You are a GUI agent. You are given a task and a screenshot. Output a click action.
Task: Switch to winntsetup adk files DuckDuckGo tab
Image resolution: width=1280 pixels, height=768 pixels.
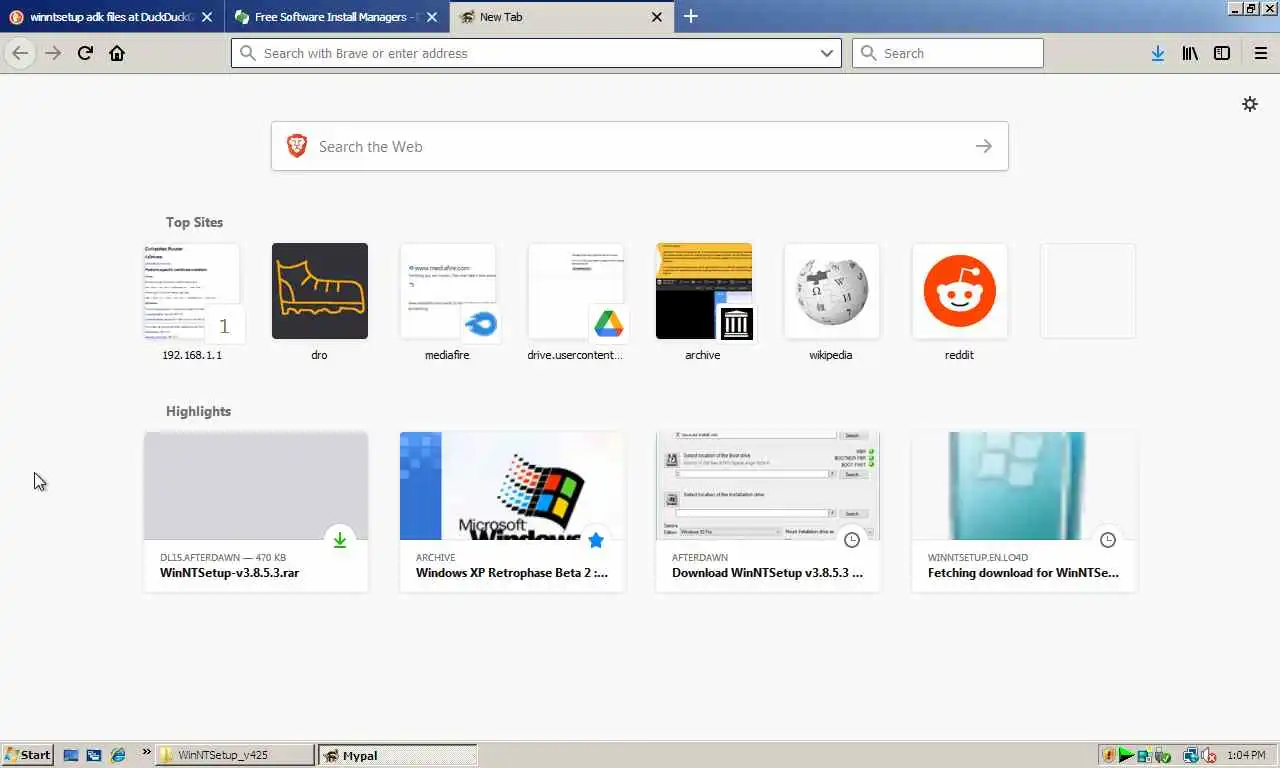tap(111, 17)
